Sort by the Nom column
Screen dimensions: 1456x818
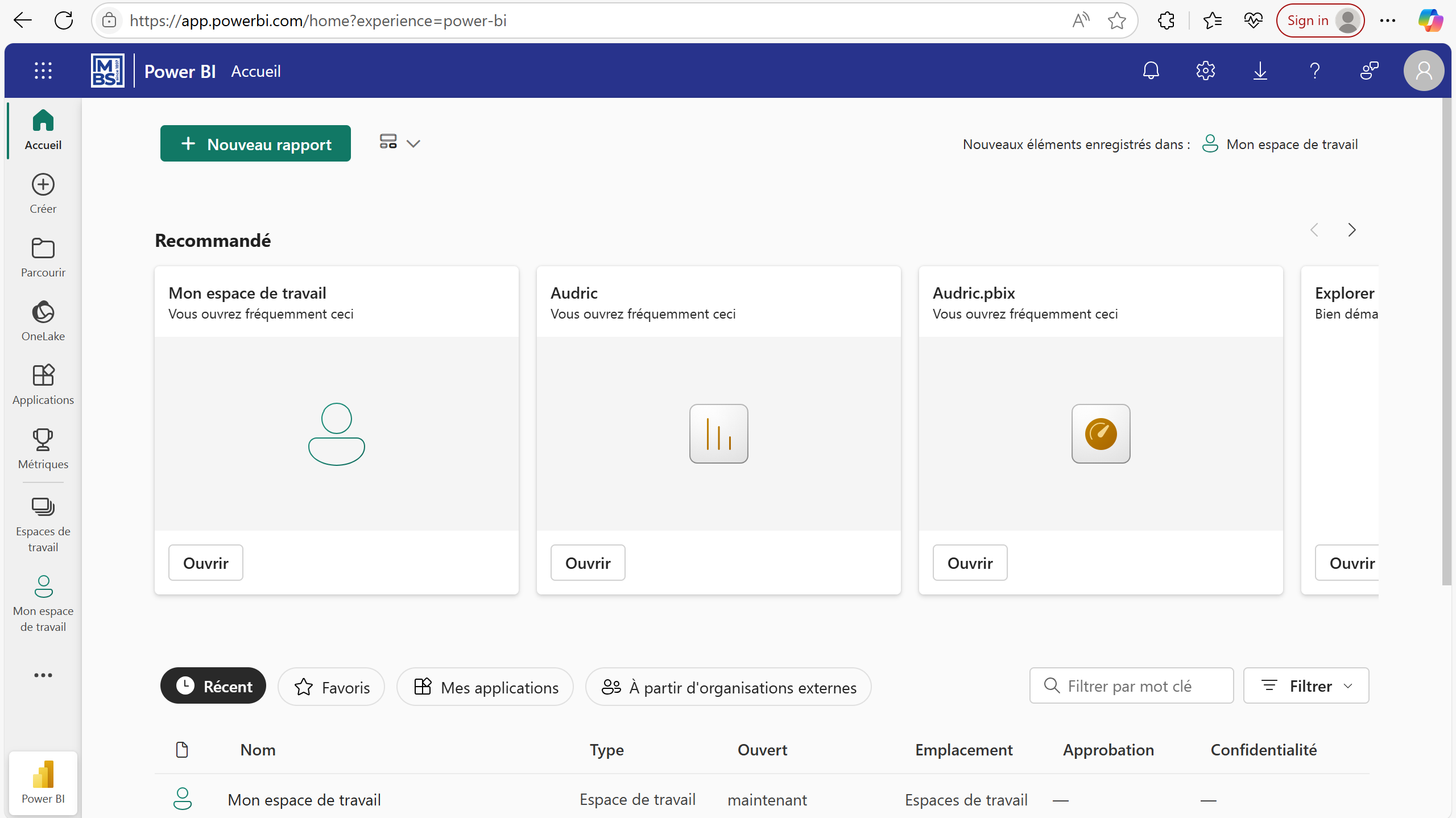click(x=258, y=750)
